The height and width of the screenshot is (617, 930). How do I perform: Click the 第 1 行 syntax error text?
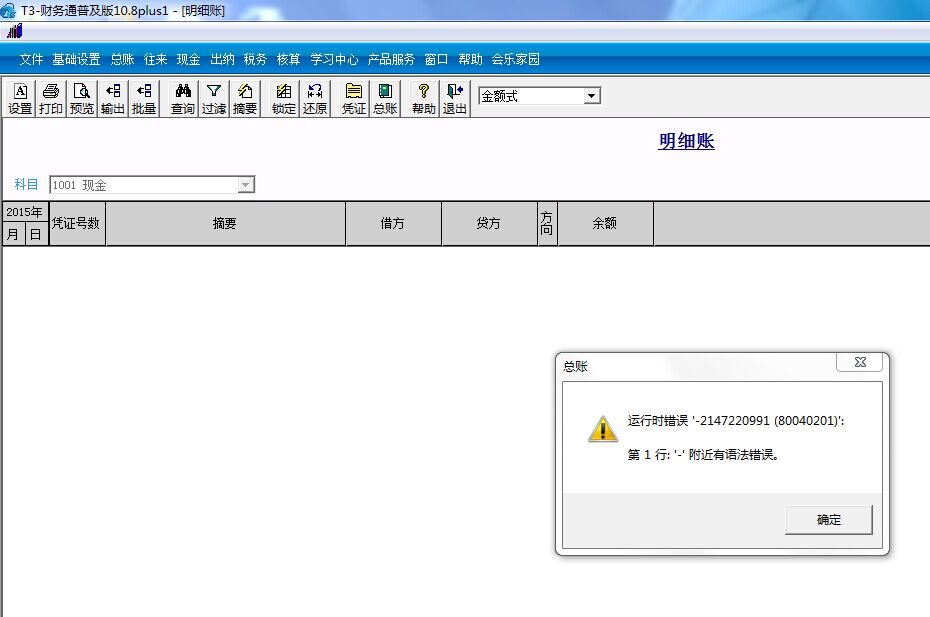point(703,454)
